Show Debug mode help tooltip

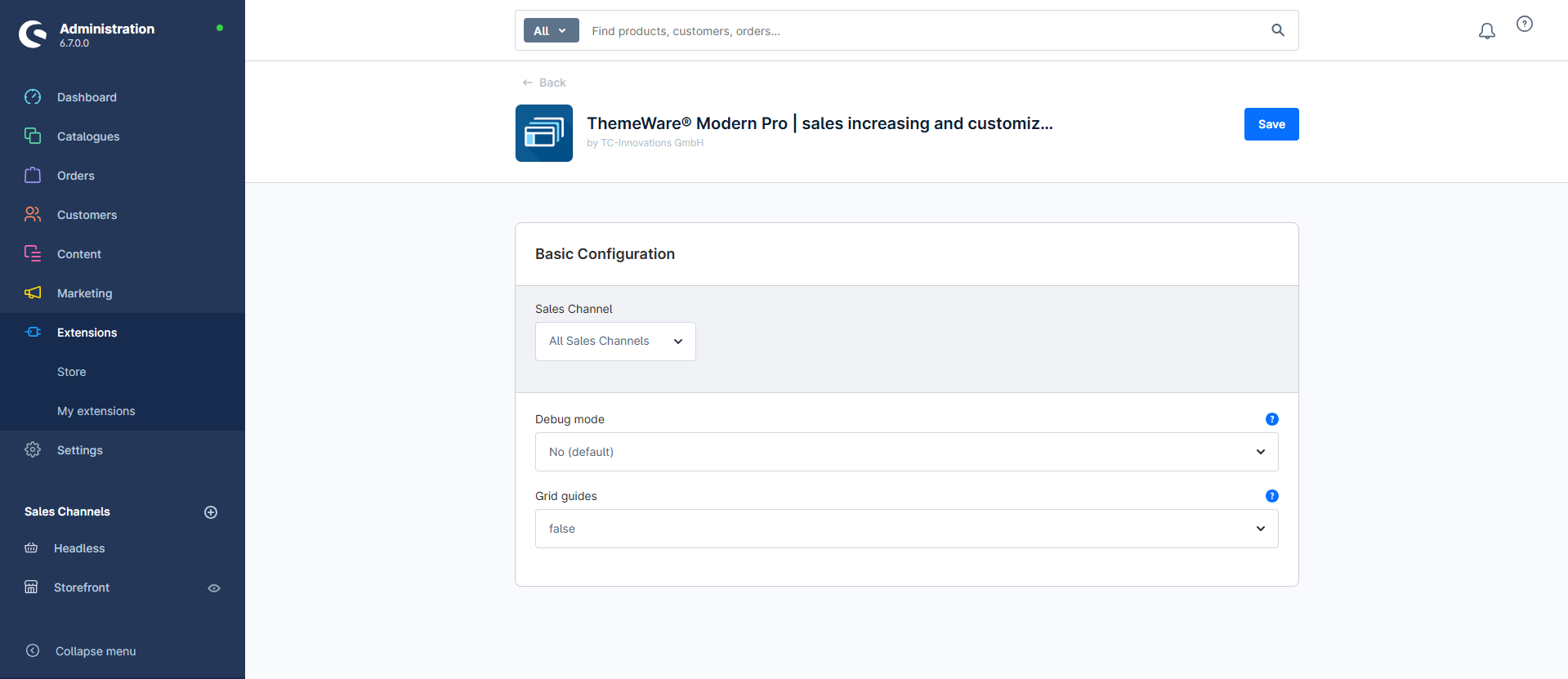[x=1272, y=419]
